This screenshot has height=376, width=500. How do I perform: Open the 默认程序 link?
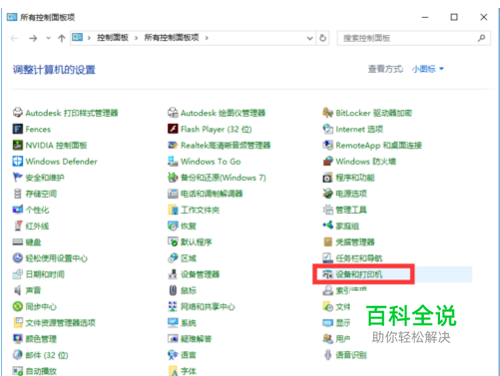pos(196,242)
